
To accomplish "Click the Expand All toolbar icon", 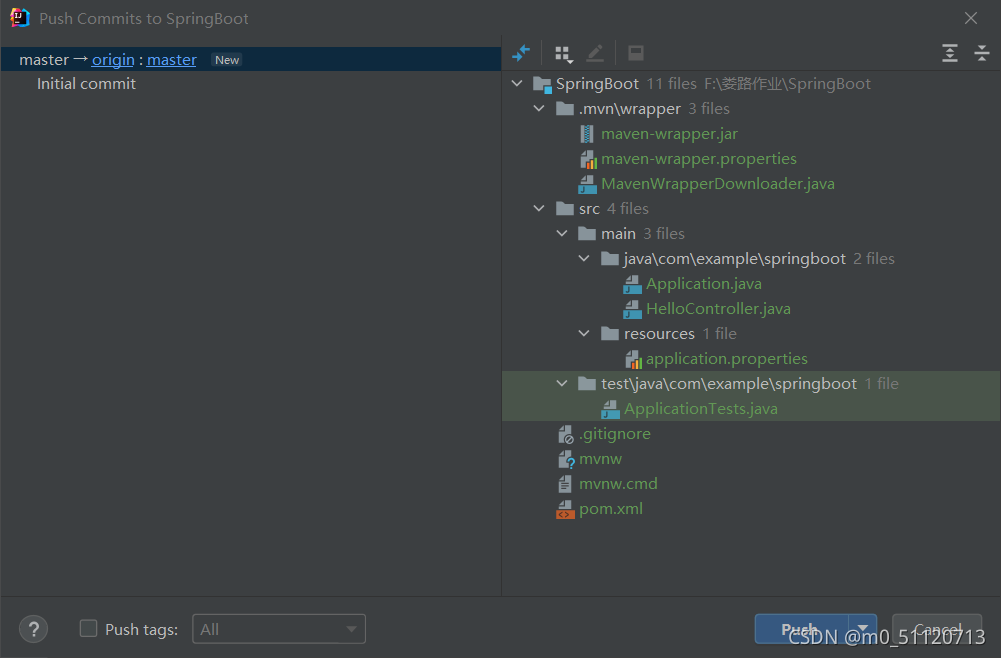I will click(950, 54).
